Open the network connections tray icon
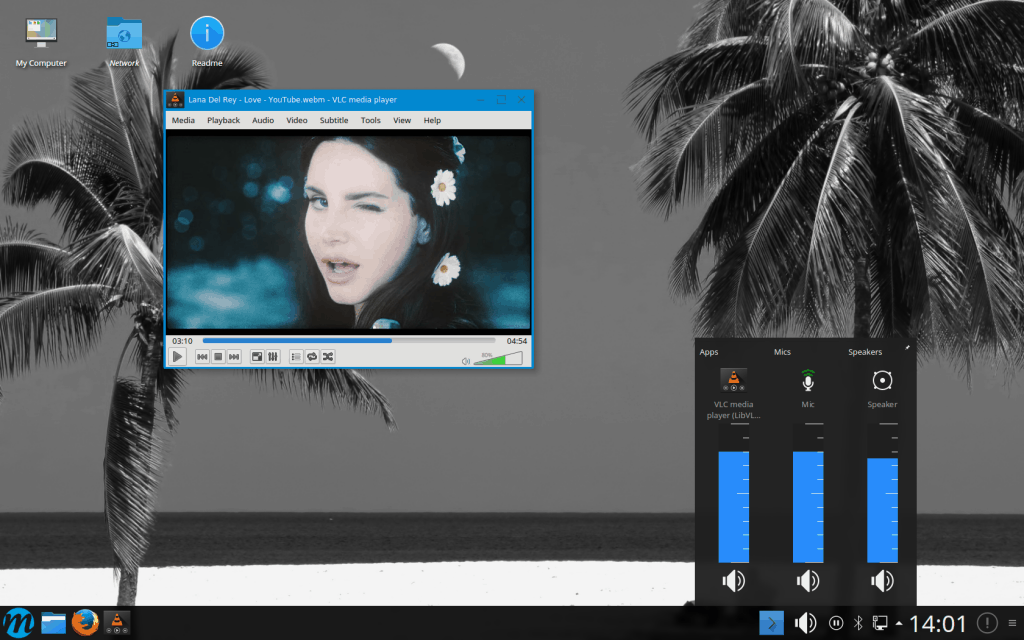Image resolution: width=1024 pixels, height=640 pixels. point(880,623)
